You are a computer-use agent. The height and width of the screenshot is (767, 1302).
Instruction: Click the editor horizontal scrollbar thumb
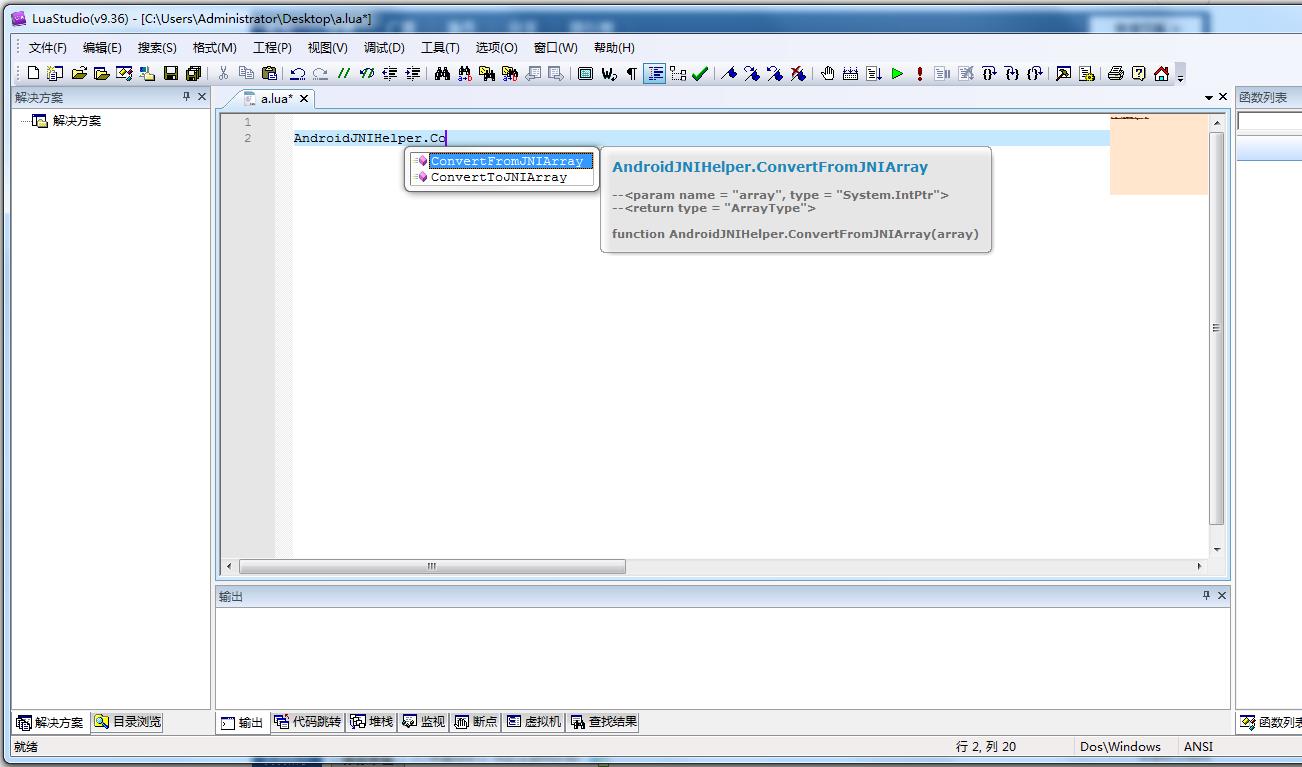coord(432,566)
